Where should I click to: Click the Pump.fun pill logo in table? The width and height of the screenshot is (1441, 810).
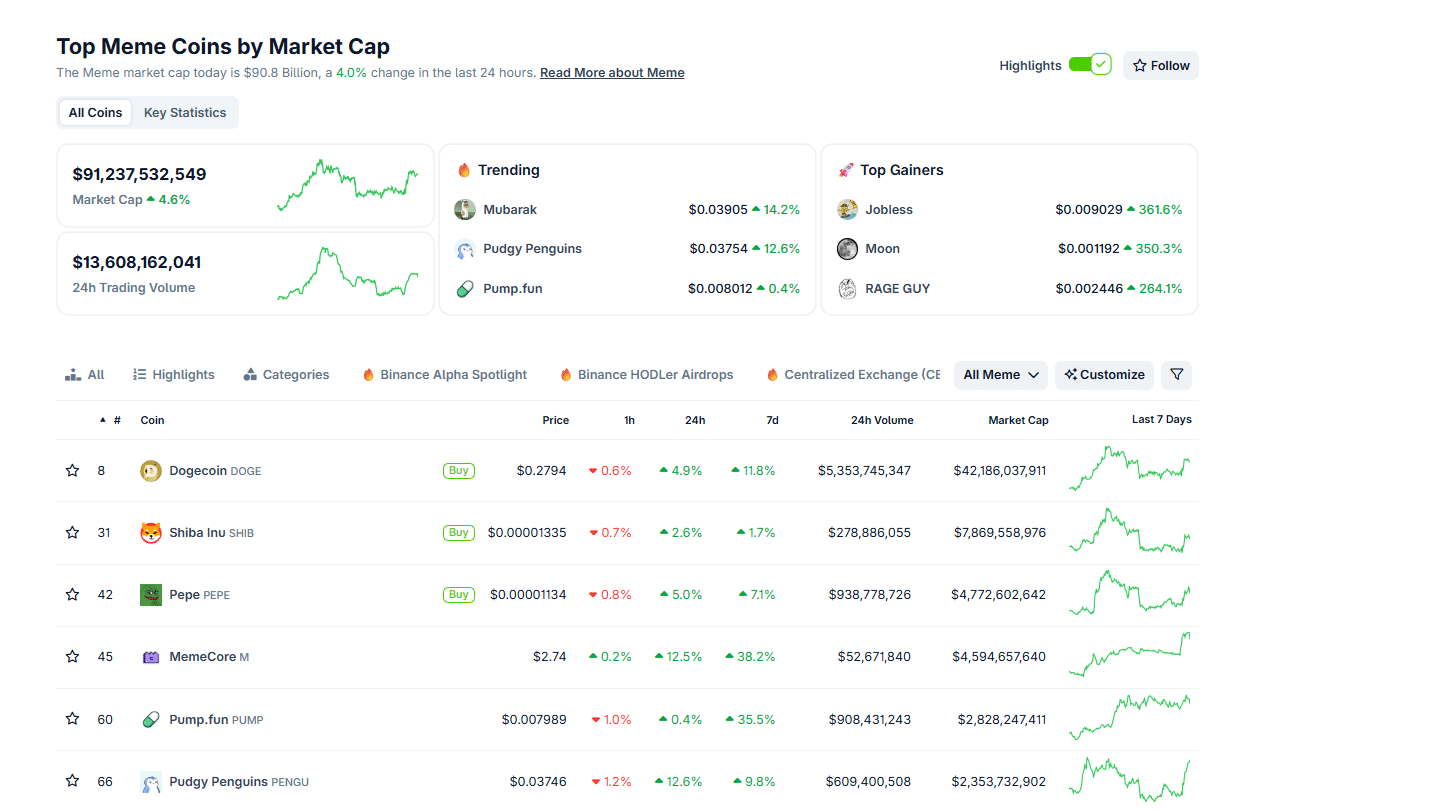click(x=151, y=719)
